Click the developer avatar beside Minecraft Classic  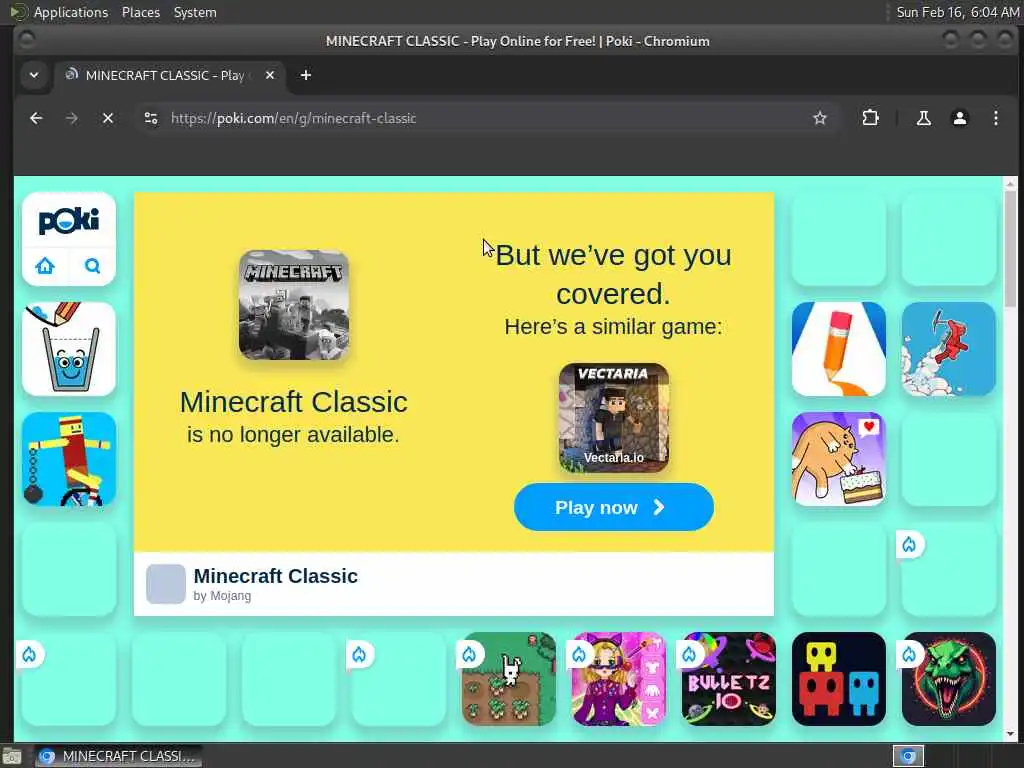(x=165, y=584)
